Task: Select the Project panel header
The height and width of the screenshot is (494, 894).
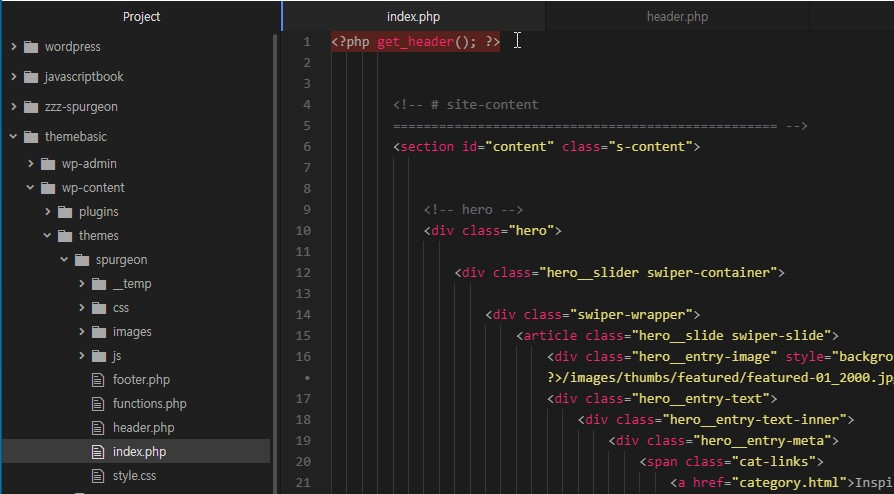Action: tap(141, 17)
